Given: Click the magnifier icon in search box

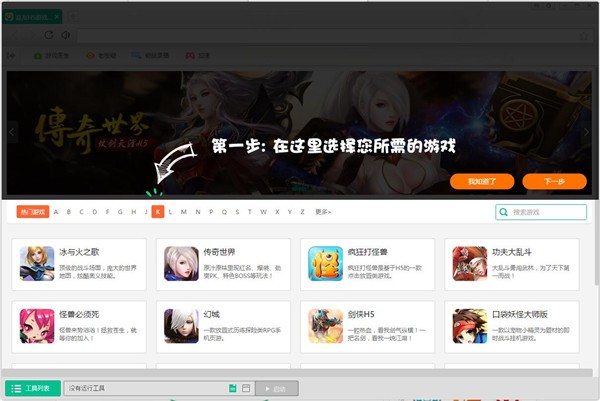Looking at the screenshot, I should click(x=504, y=212).
